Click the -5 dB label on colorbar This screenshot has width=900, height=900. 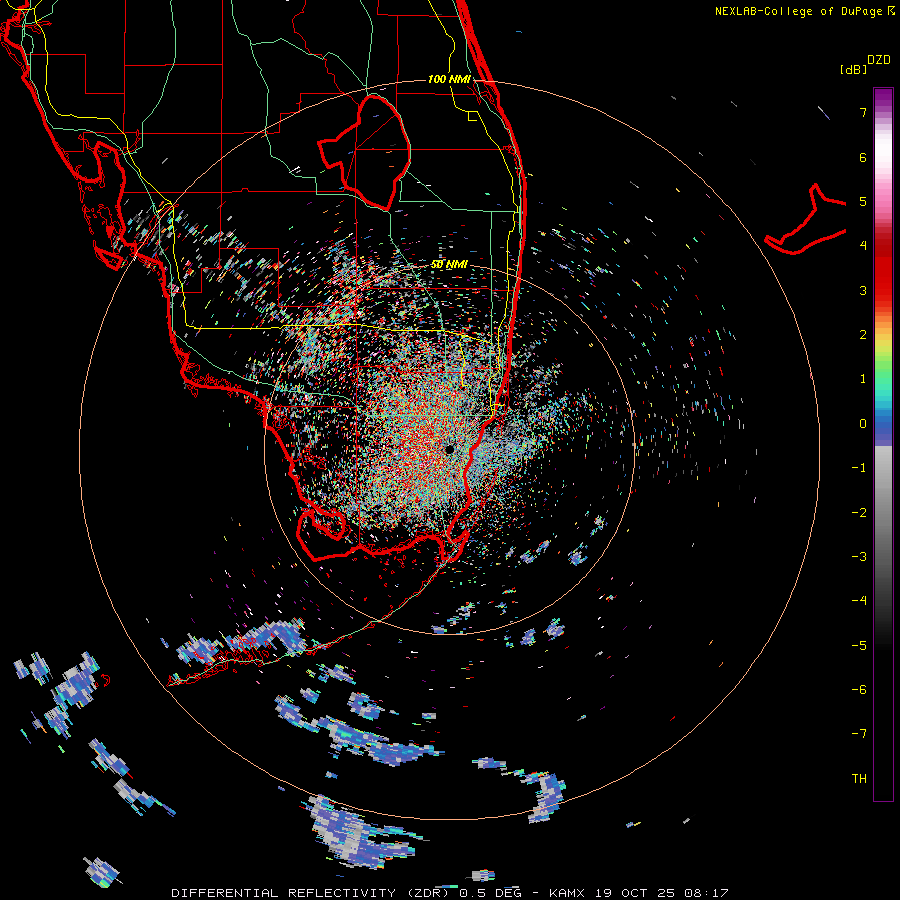point(859,645)
